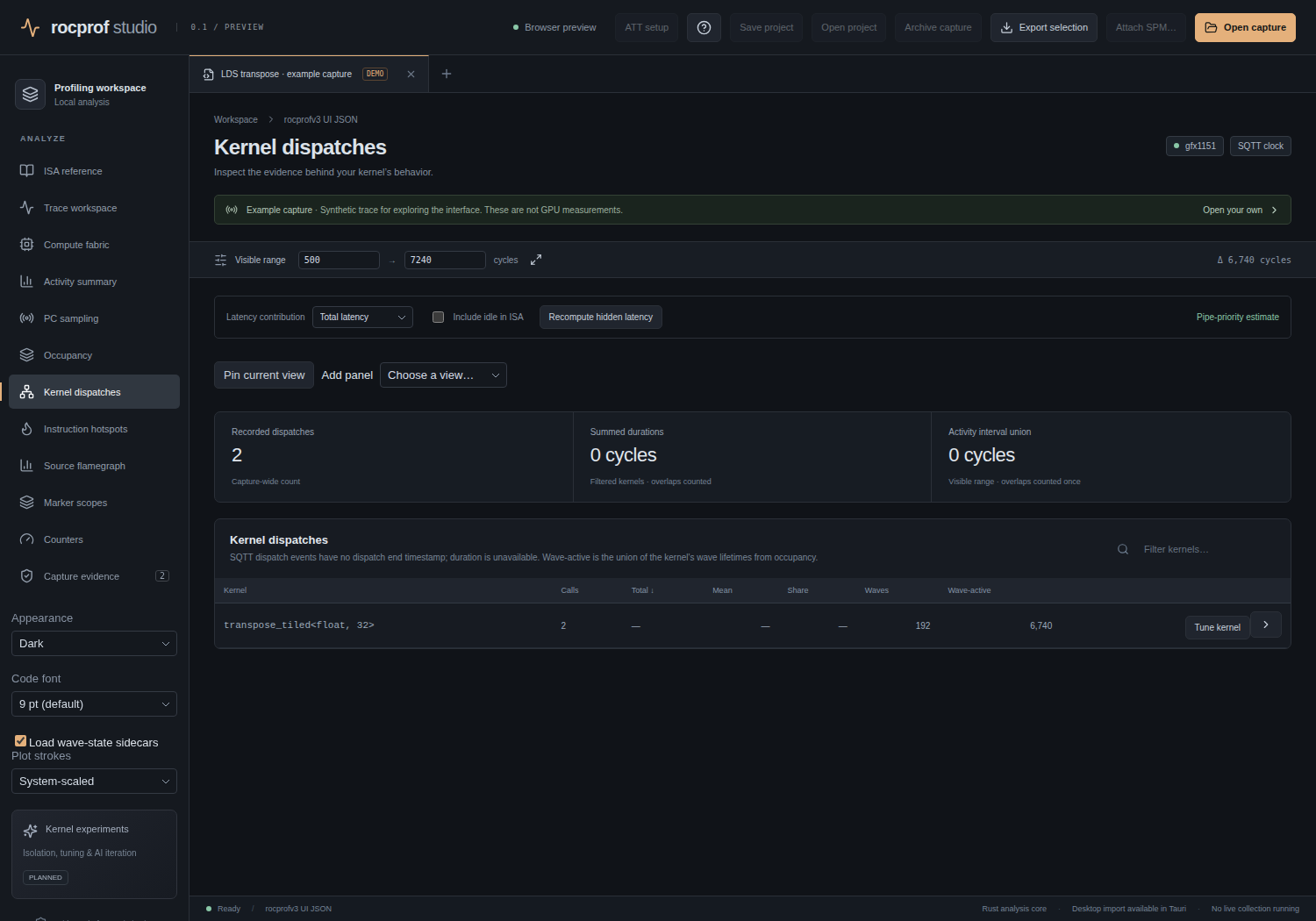The width and height of the screenshot is (1316, 921).
Task: Click the Tune kernel button
Action: 1217,627
